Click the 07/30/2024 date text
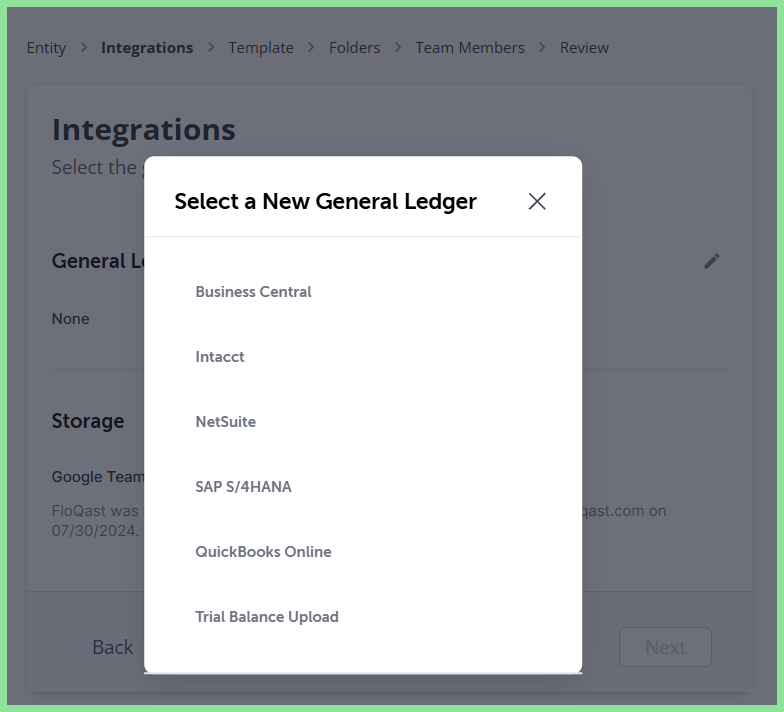This screenshot has width=784, height=712. (x=95, y=530)
